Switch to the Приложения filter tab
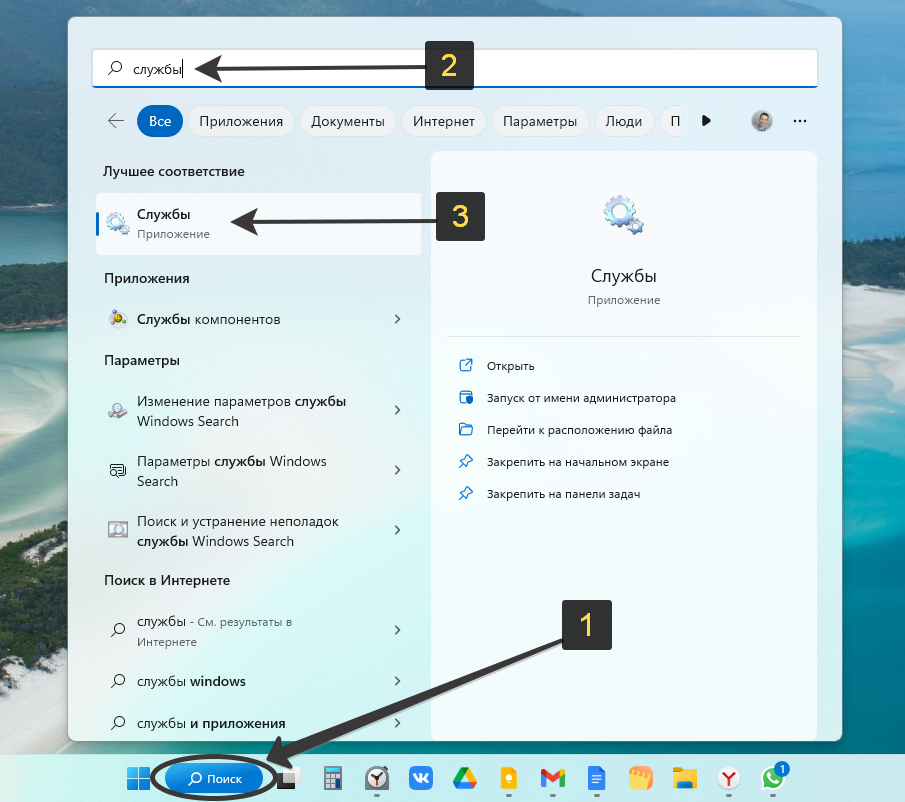 pos(241,121)
